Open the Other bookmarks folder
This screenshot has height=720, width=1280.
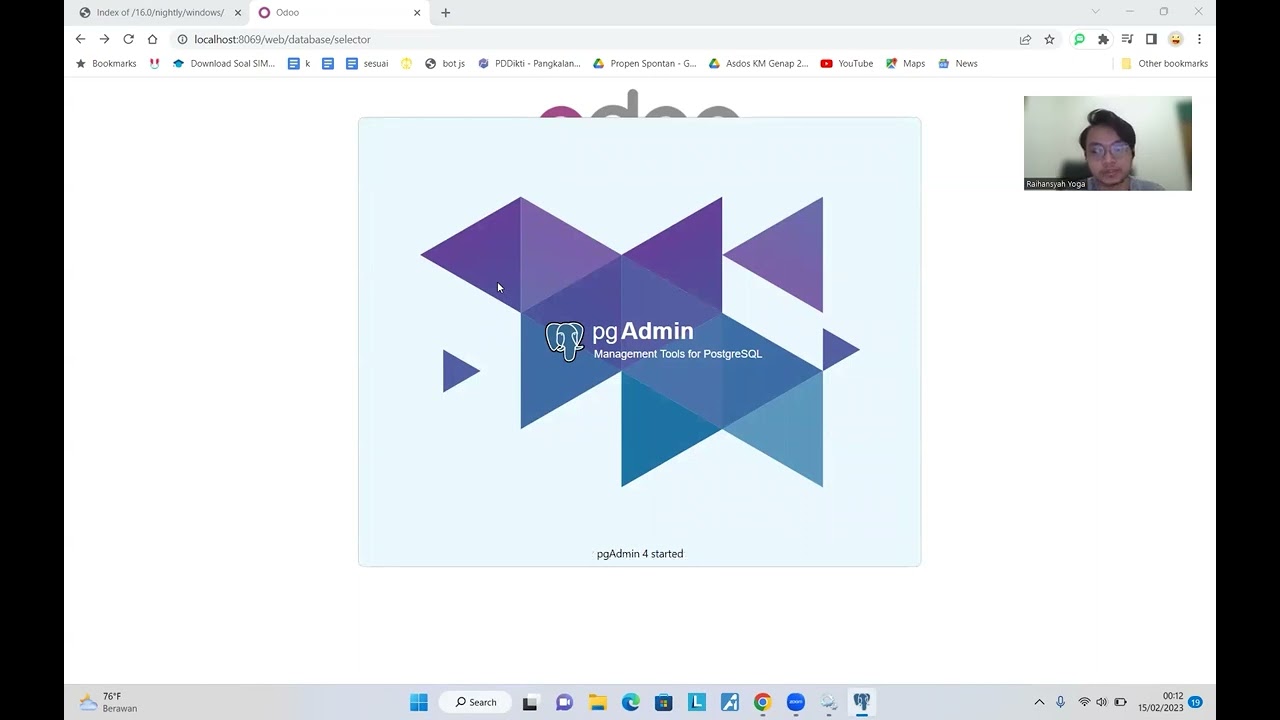tap(1164, 63)
